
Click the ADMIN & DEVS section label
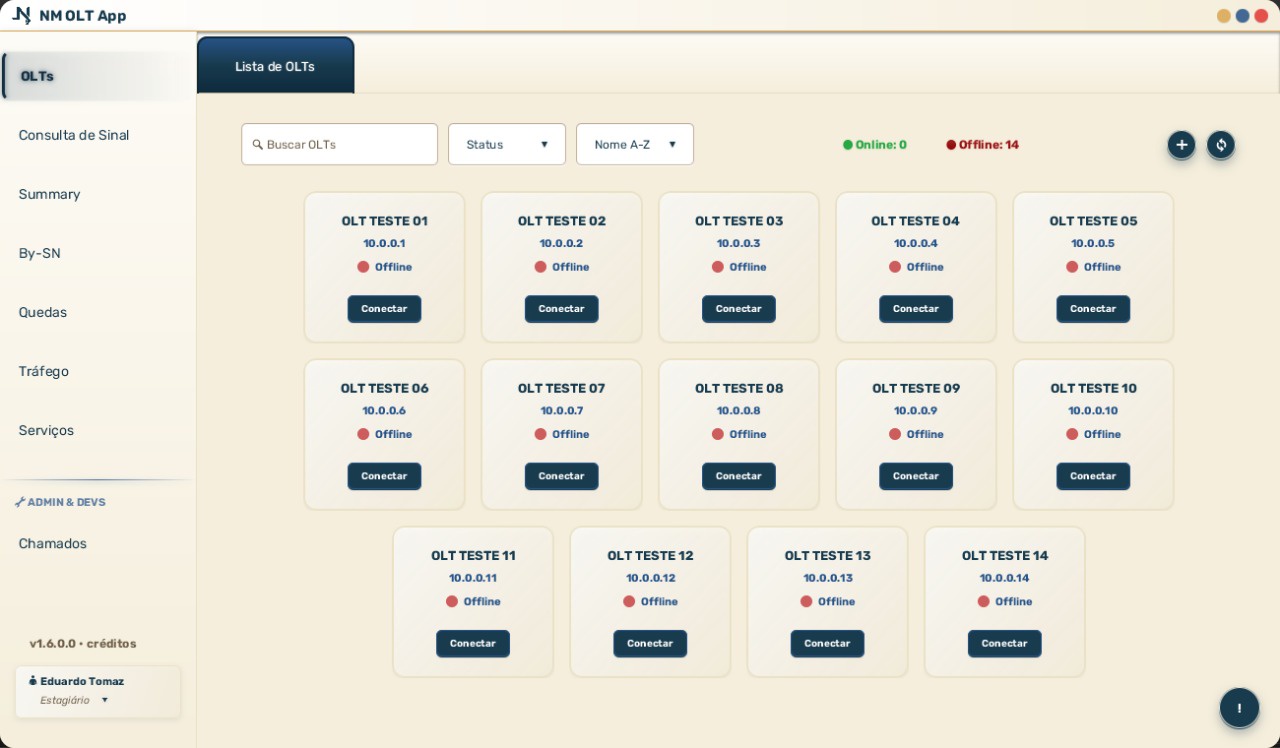(x=66, y=502)
